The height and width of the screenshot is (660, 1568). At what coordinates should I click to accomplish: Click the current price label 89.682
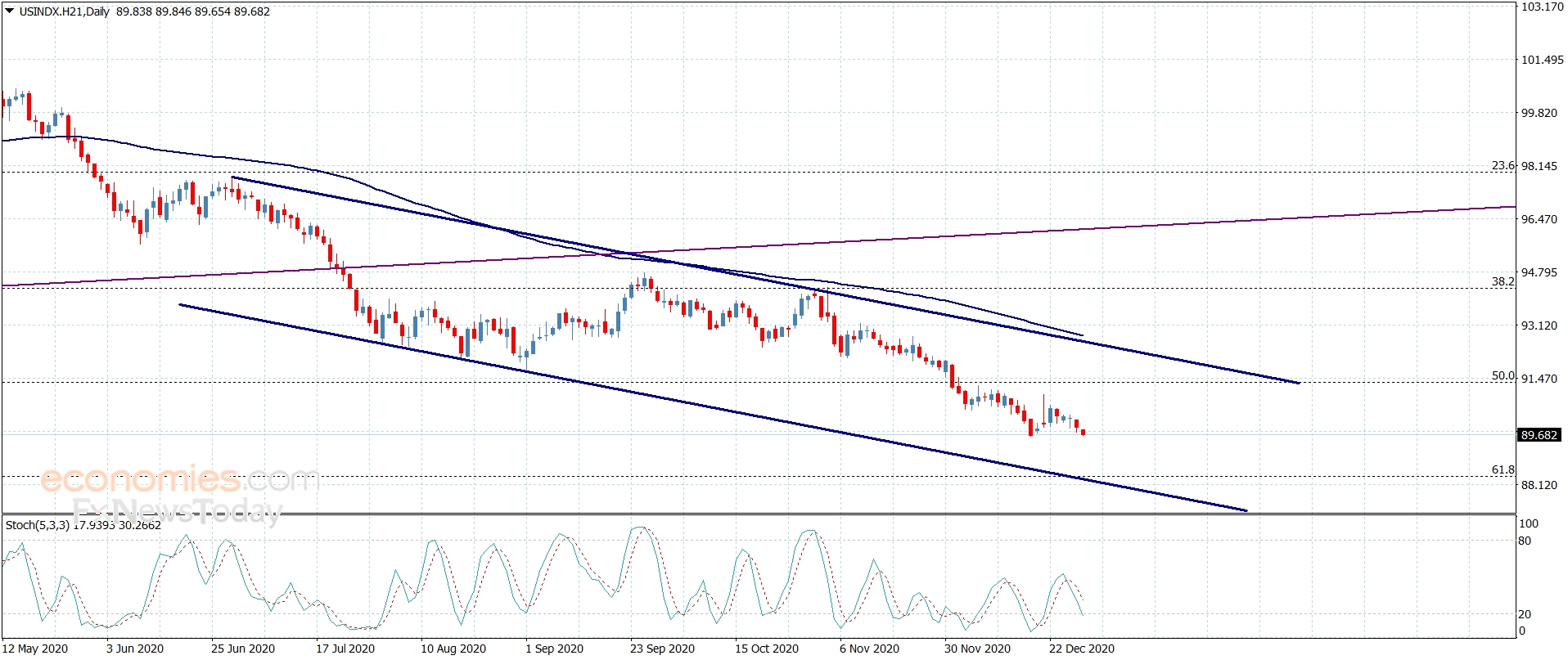(x=1539, y=435)
